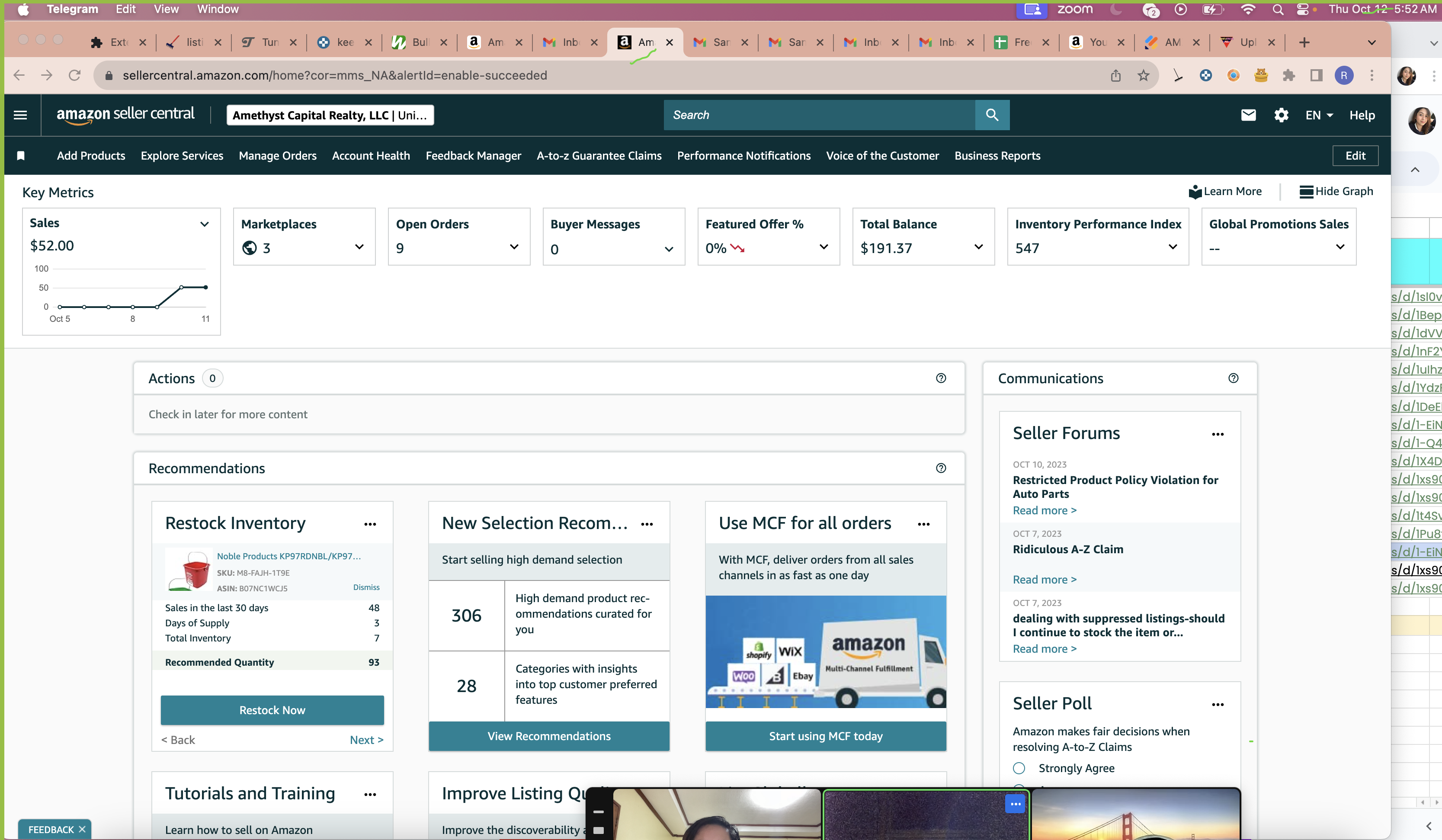Dismiss the Noble Products restock recommendation
This screenshot has height=840, width=1442.
366,587
